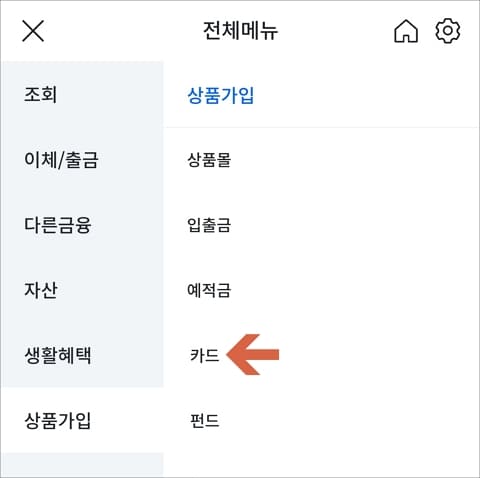
Task: Go to the home screen icon
Action: click(406, 31)
